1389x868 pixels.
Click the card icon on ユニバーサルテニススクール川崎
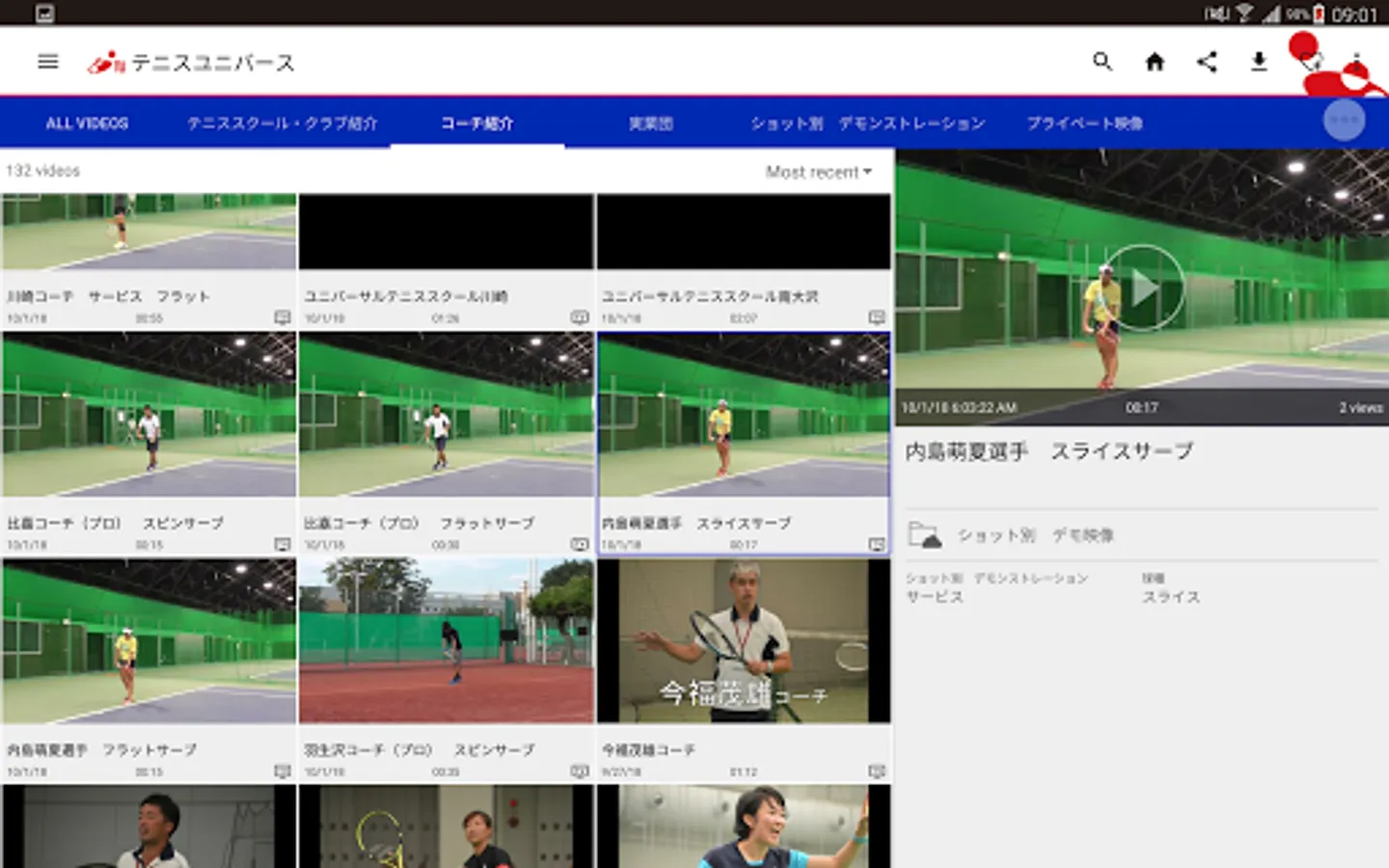pos(580,317)
